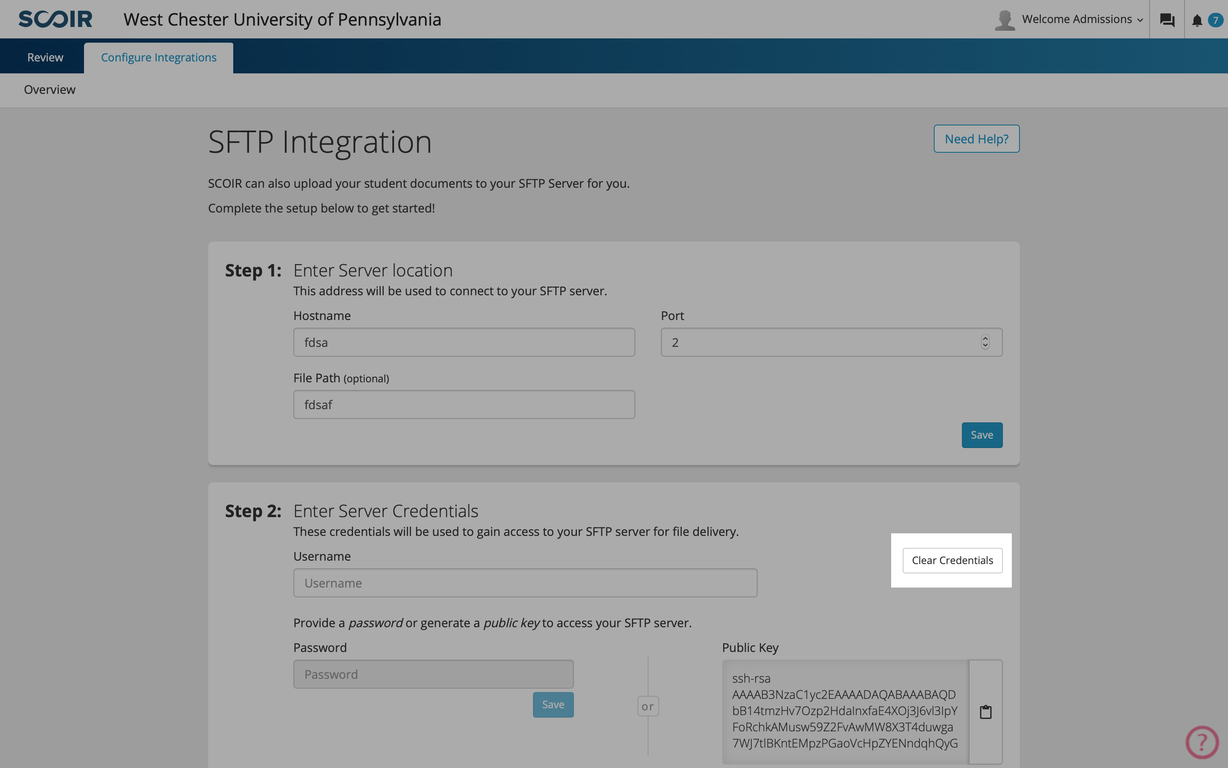This screenshot has height=768, width=1228.
Task: Focus the File Path input field
Action: point(464,404)
